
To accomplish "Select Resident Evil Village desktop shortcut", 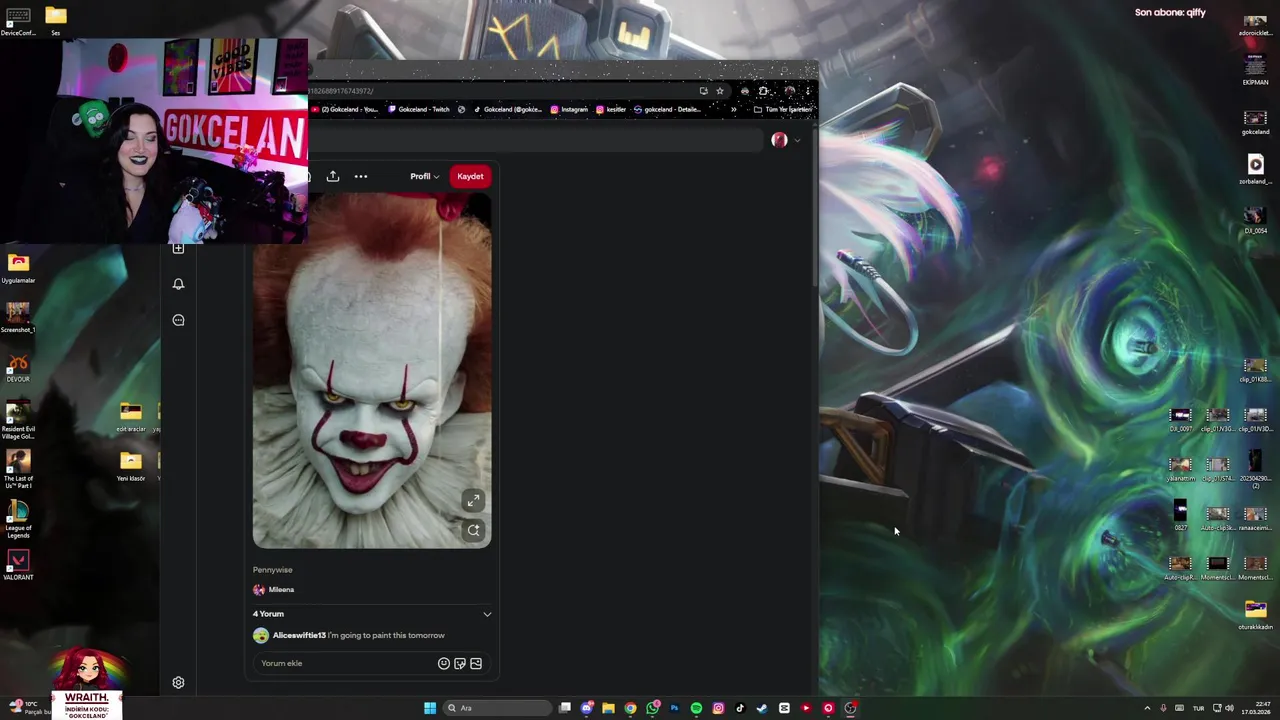I will 18,420.
